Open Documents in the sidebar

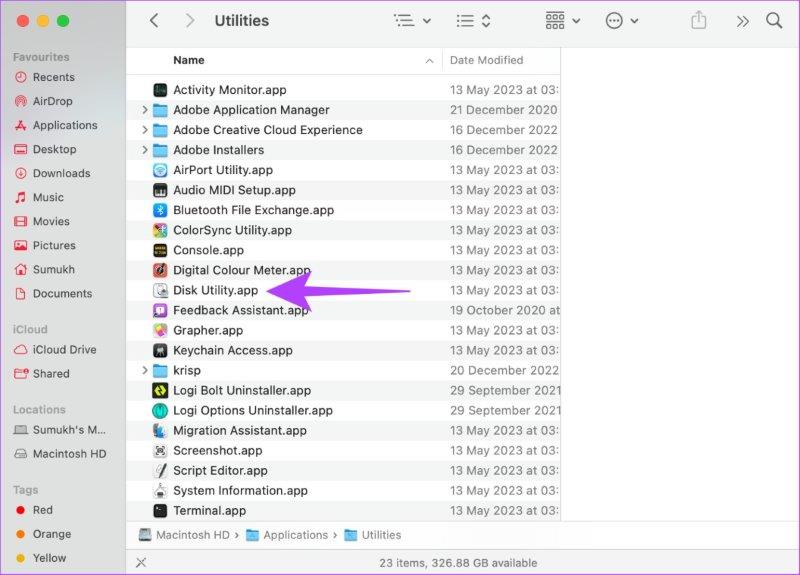pos(54,294)
